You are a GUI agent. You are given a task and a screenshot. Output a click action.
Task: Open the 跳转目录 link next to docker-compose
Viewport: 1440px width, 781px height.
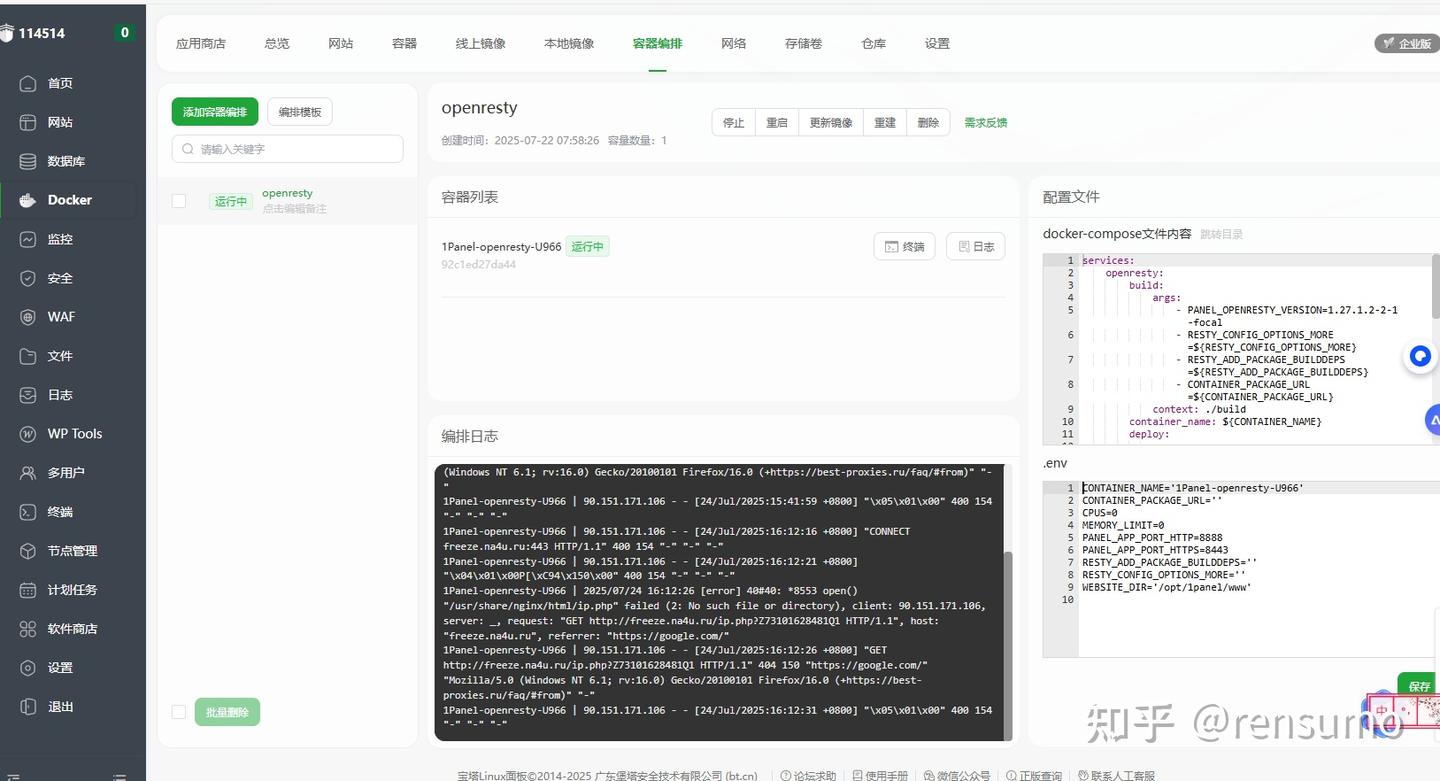[x=1222, y=233]
